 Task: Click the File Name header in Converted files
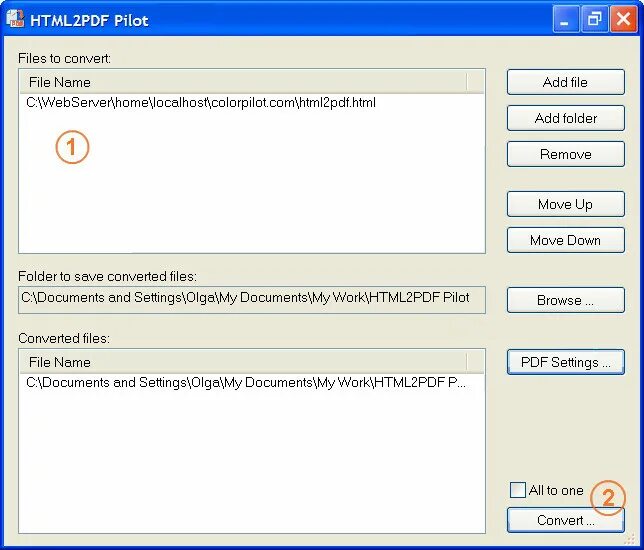tap(243, 362)
